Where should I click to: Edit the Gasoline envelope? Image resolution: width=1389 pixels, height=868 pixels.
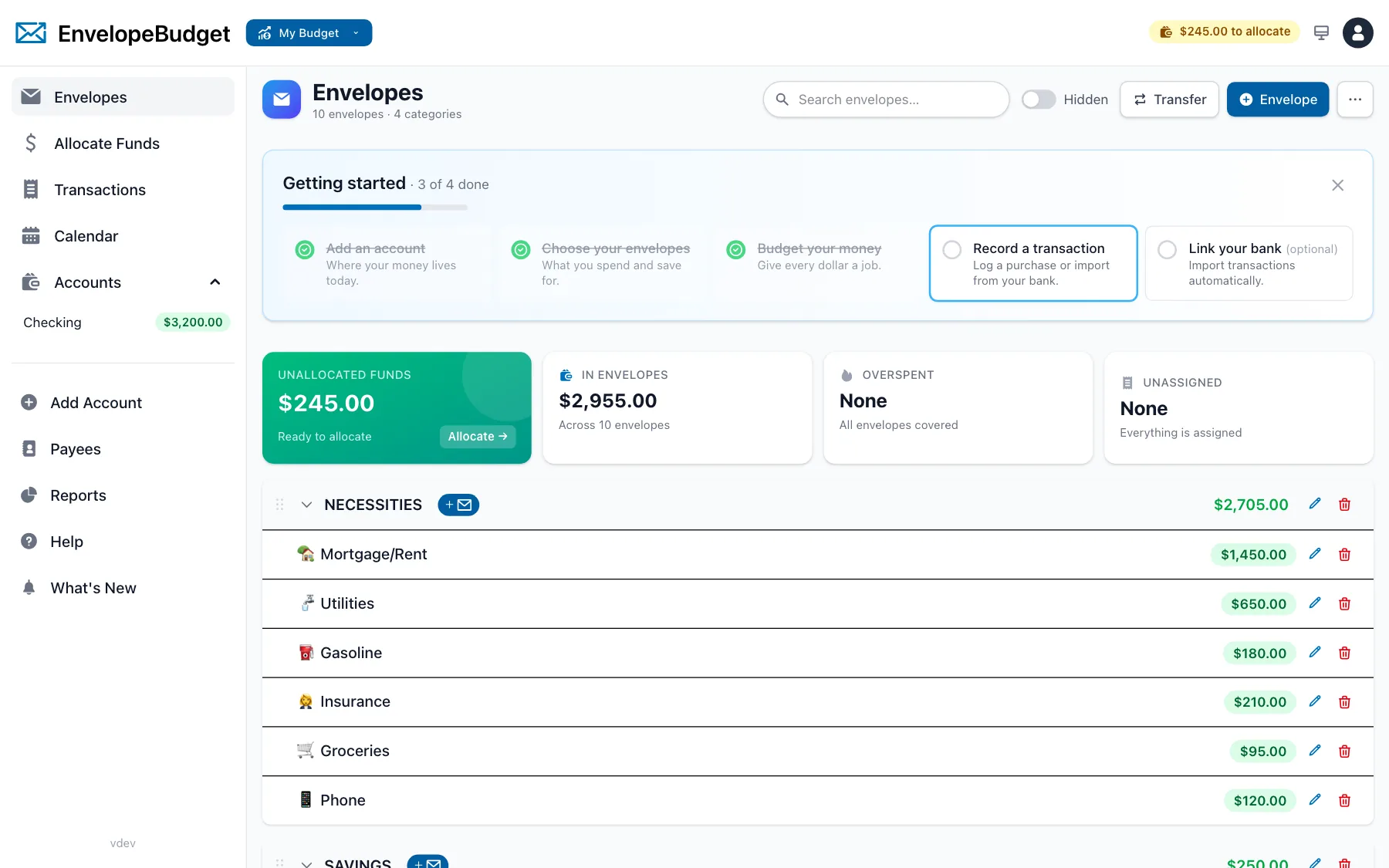tap(1315, 653)
